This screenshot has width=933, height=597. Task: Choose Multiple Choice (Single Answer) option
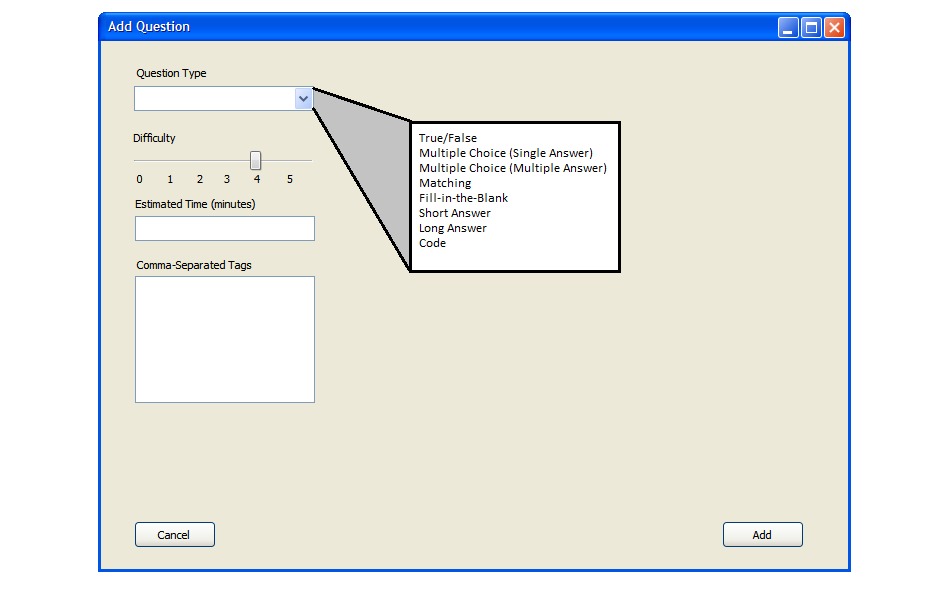506,153
